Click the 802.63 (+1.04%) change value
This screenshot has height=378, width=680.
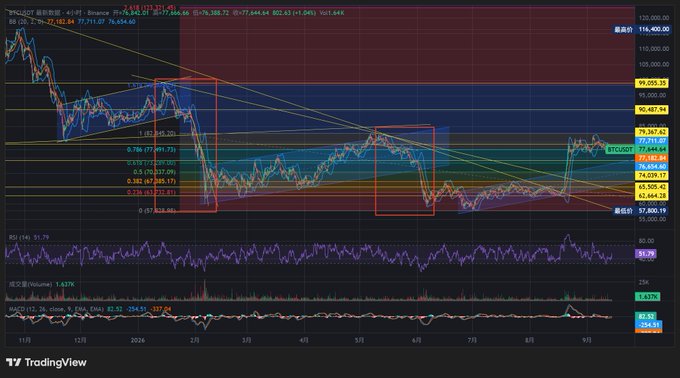[x=294, y=13]
